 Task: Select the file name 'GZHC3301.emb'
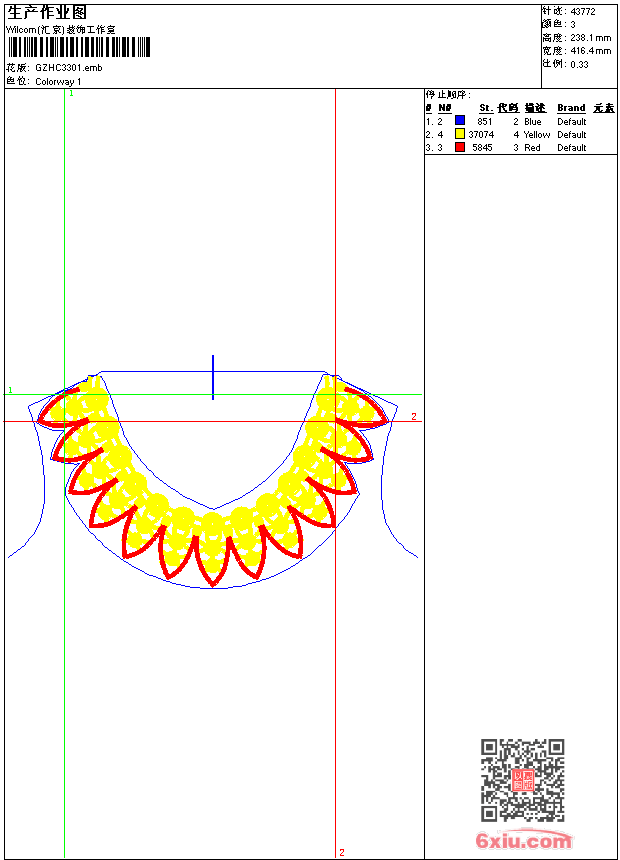(69, 68)
